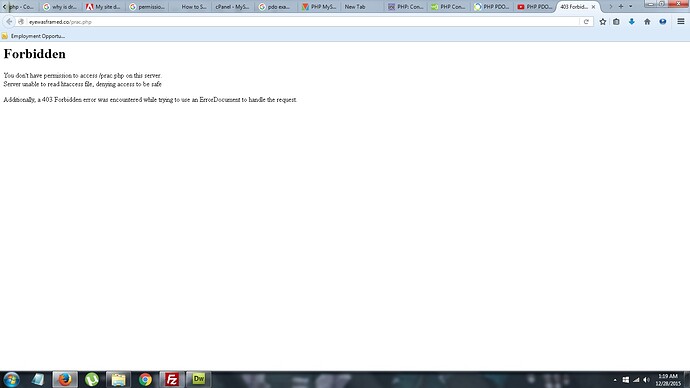Click the address bar showing eyewasframed.co/prac.php

[304, 22]
